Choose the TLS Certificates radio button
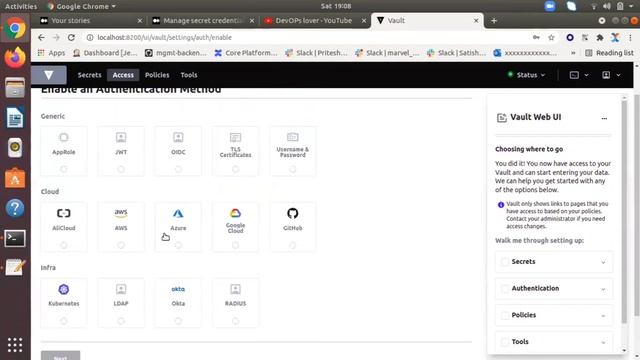 coord(235,169)
